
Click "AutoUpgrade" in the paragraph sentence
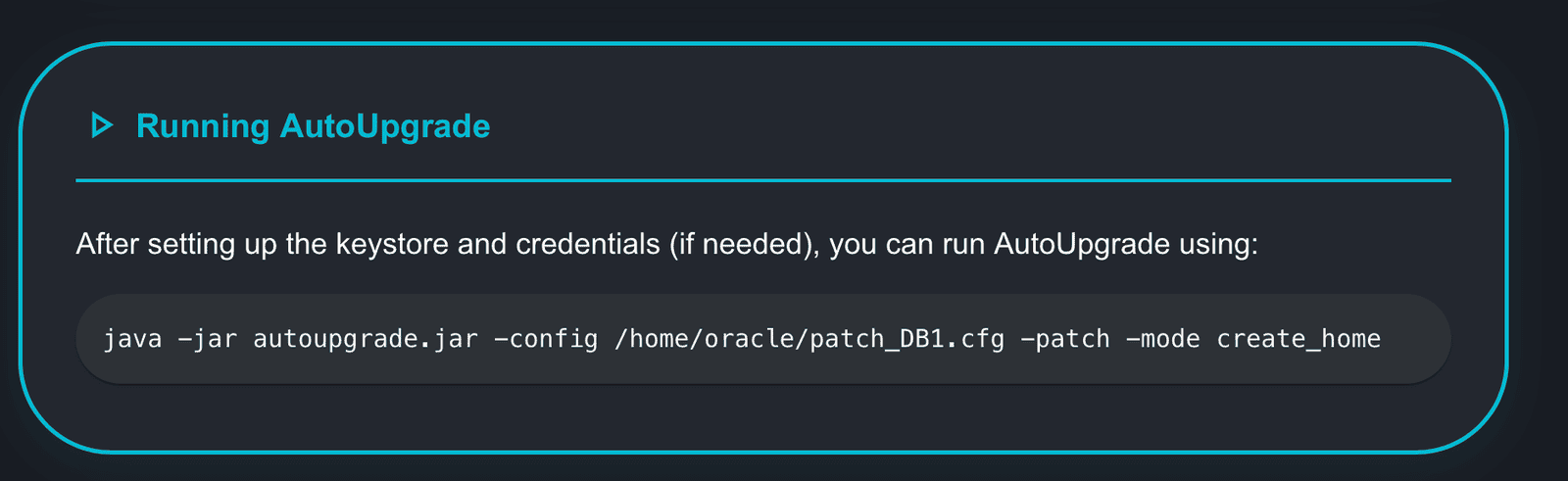point(1082,244)
